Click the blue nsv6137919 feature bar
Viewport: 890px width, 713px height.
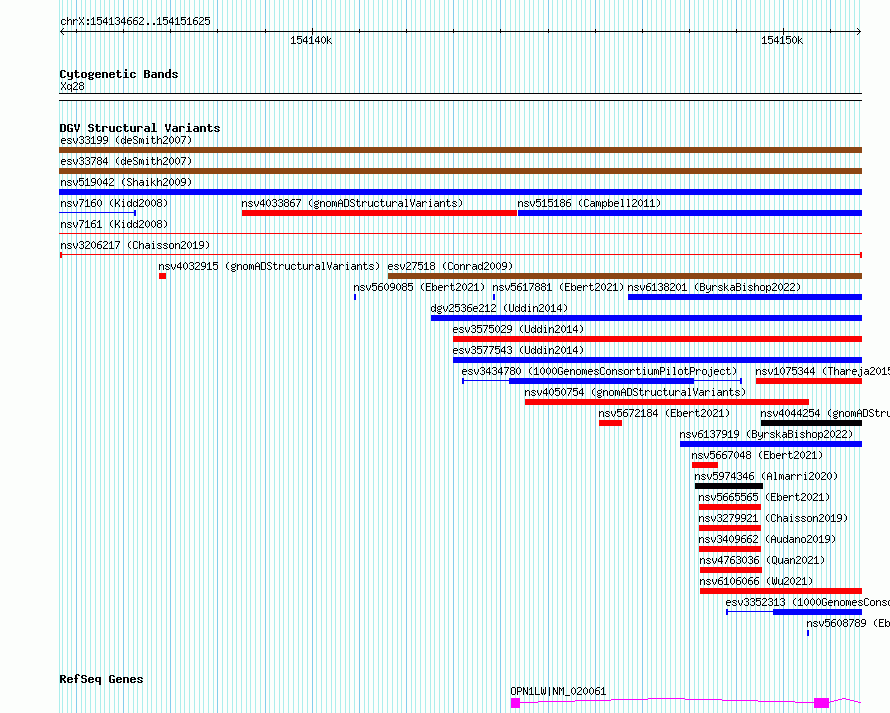click(x=771, y=444)
